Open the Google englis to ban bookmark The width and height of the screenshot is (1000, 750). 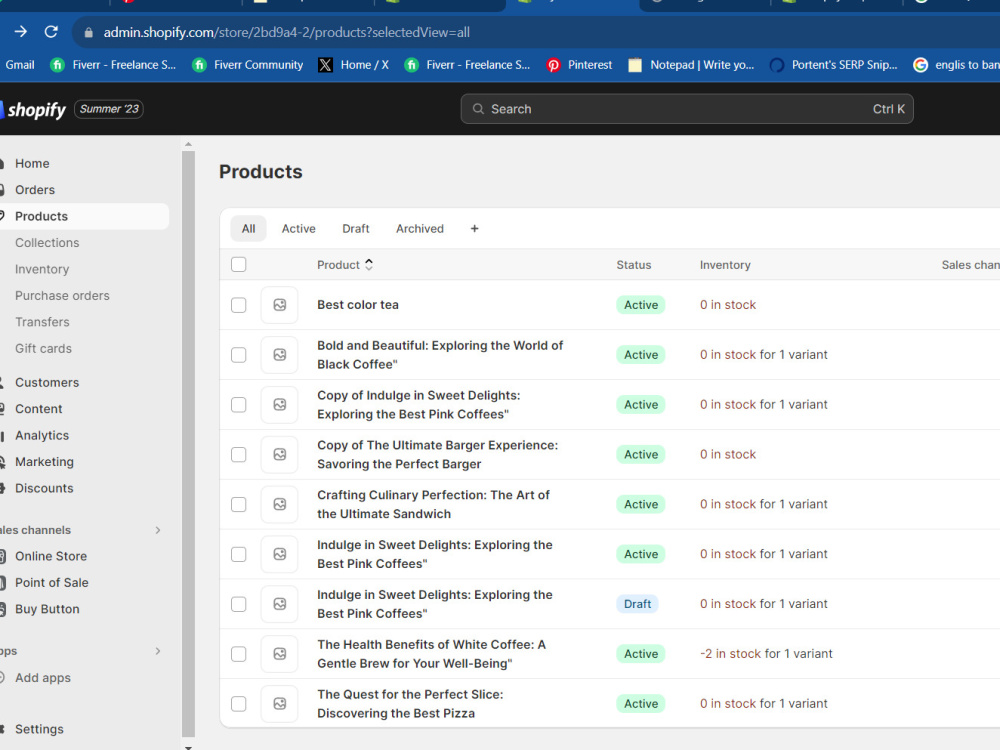(x=956, y=64)
